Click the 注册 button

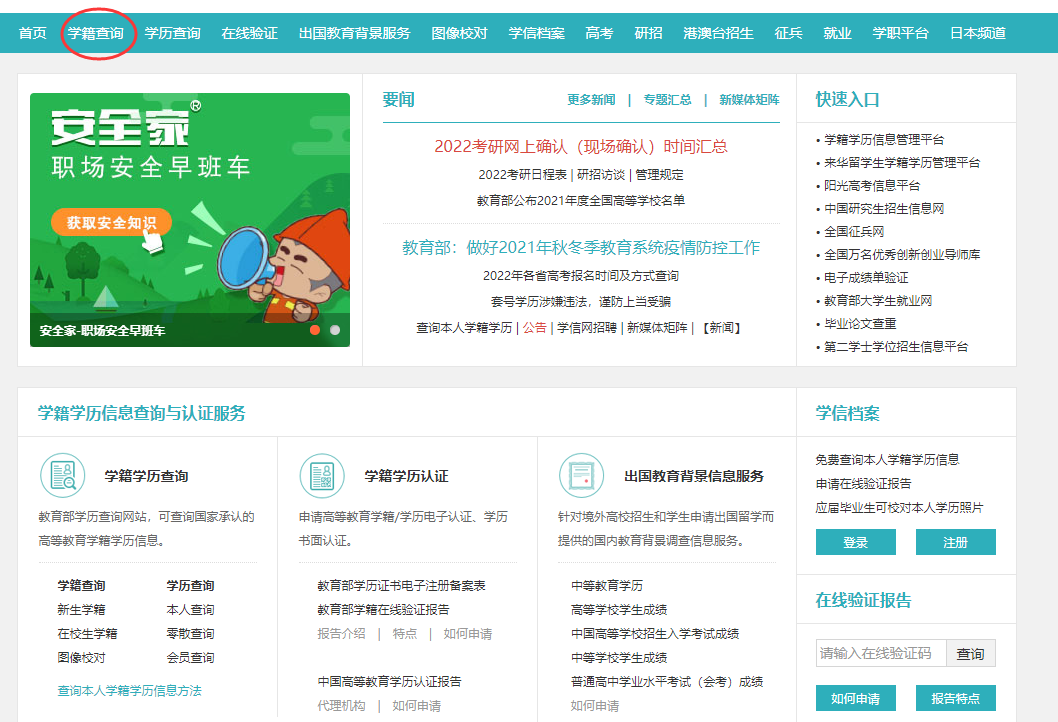click(x=955, y=543)
